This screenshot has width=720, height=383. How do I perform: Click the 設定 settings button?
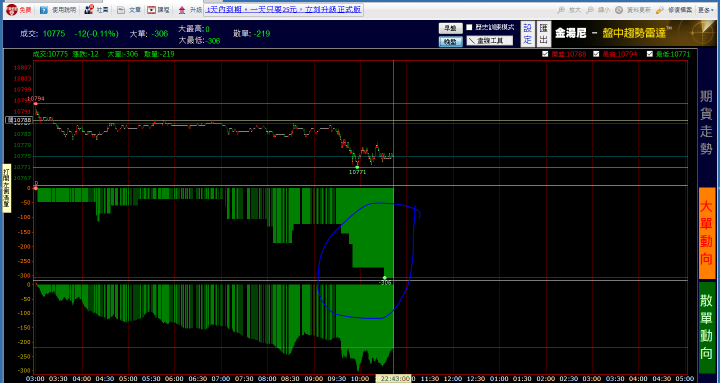(528, 34)
